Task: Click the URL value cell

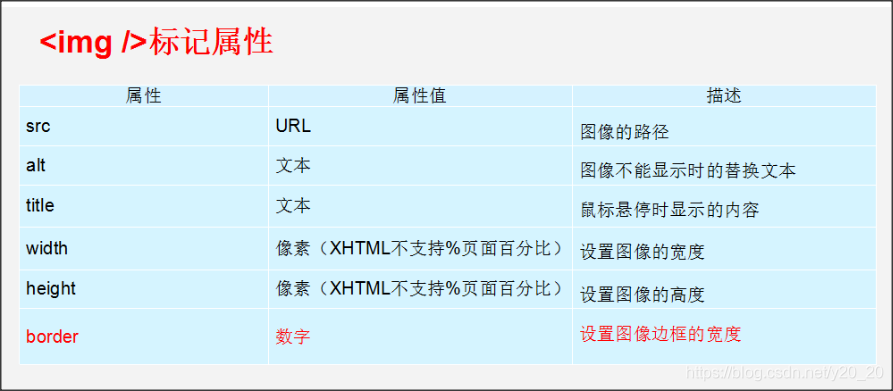Action: tap(420, 126)
